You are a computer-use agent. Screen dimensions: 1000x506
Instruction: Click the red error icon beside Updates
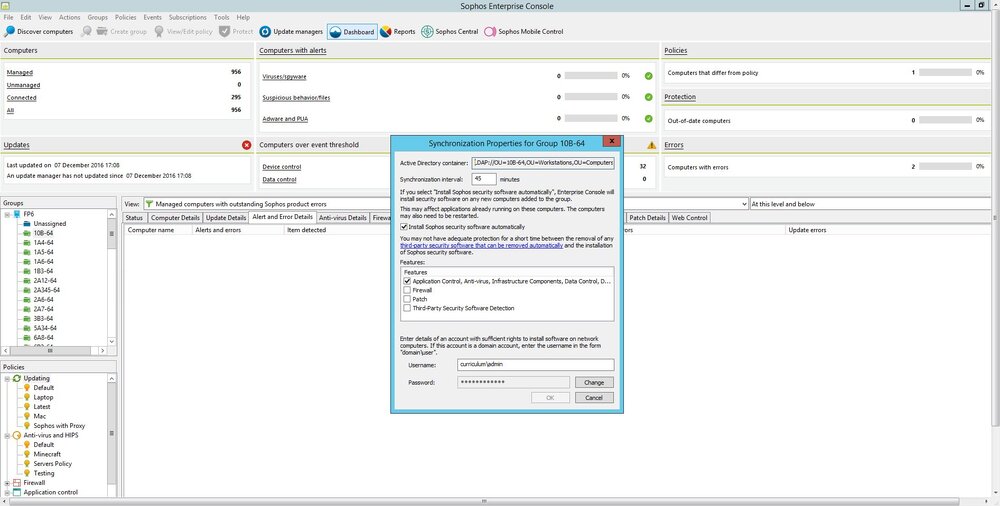pos(247,145)
